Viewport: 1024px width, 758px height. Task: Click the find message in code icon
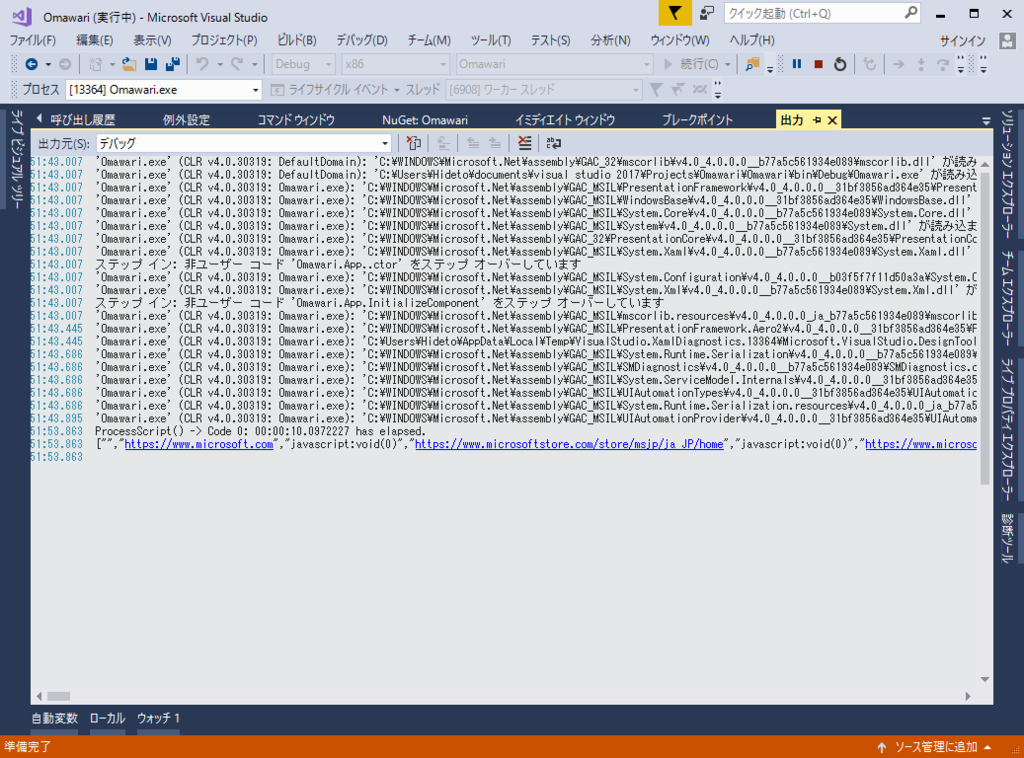pyautogui.click(x=413, y=143)
